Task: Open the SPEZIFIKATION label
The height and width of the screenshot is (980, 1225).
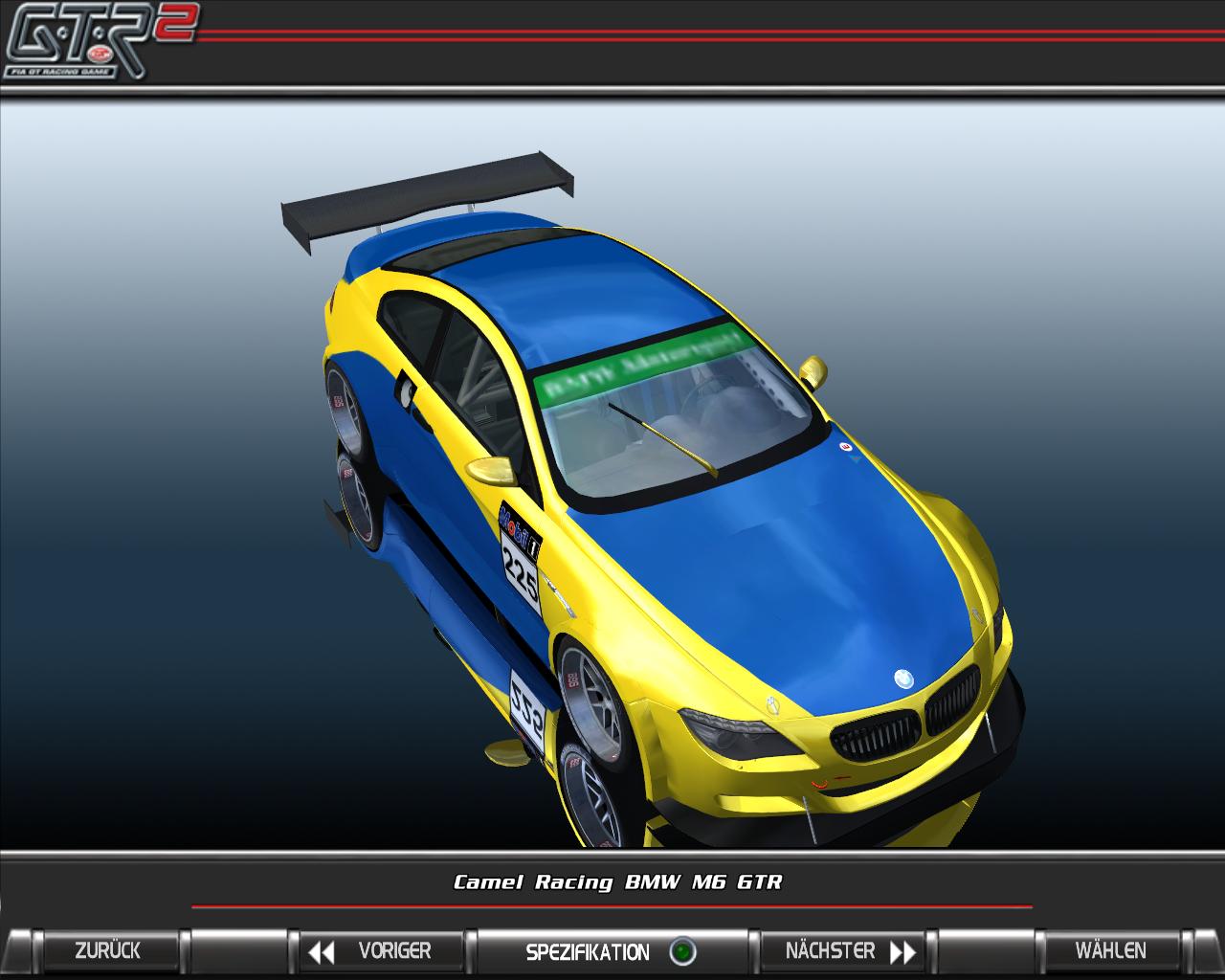Action: click(587, 952)
